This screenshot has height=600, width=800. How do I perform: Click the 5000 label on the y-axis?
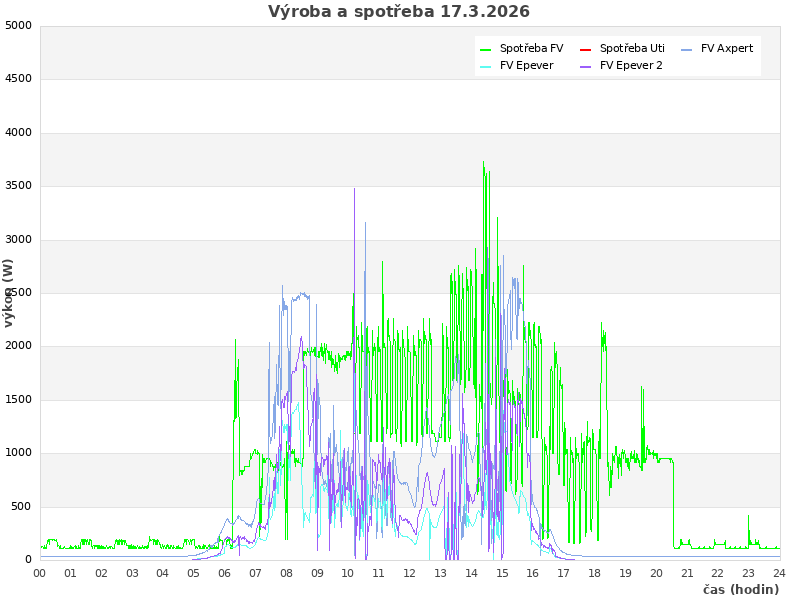click(18, 26)
